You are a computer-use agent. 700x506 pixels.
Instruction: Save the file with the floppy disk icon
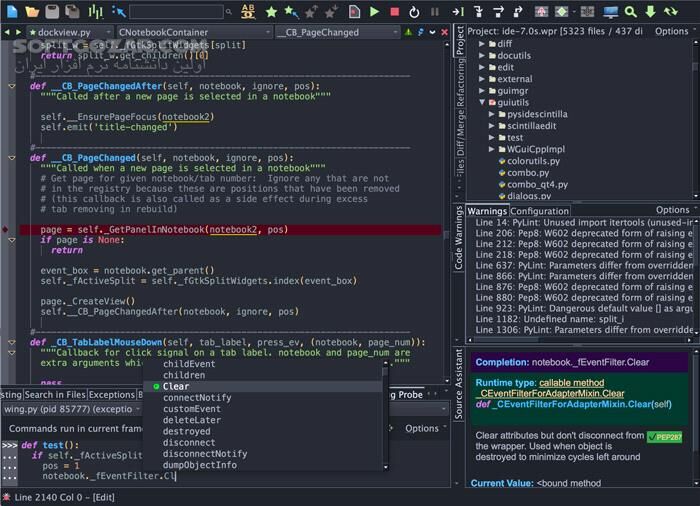tap(52, 12)
